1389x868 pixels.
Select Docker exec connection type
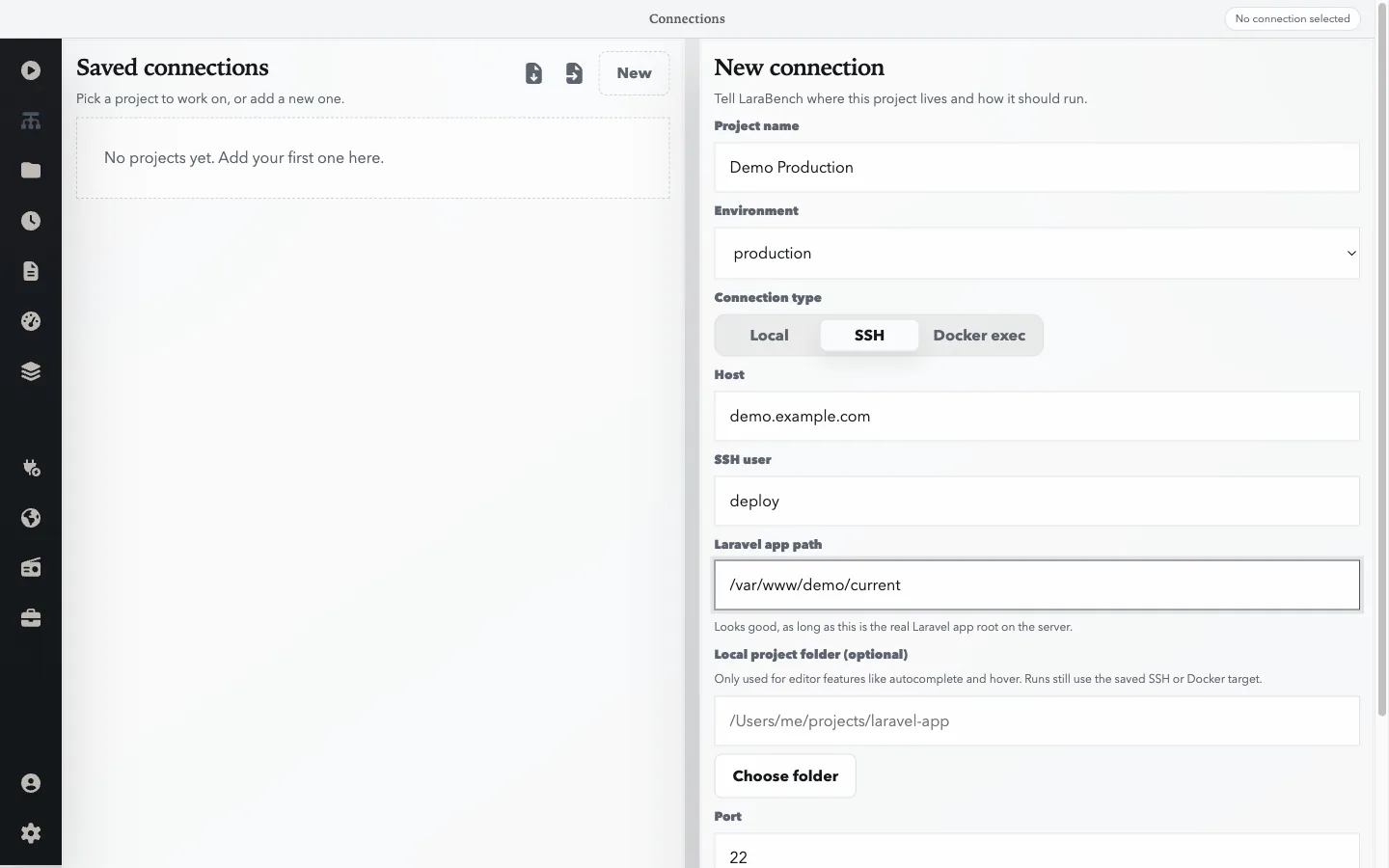point(979,336)
